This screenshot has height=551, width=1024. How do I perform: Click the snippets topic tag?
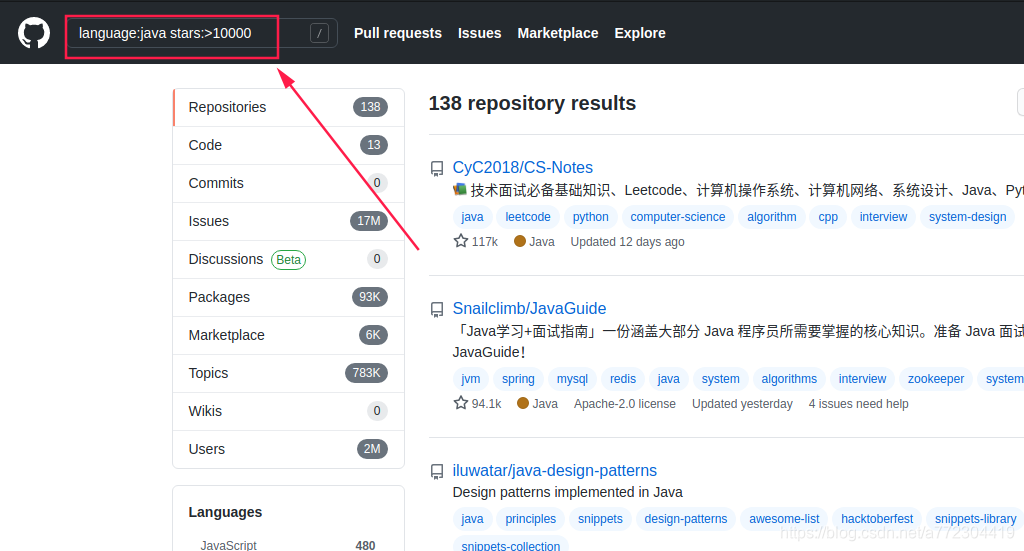(600, 518)
